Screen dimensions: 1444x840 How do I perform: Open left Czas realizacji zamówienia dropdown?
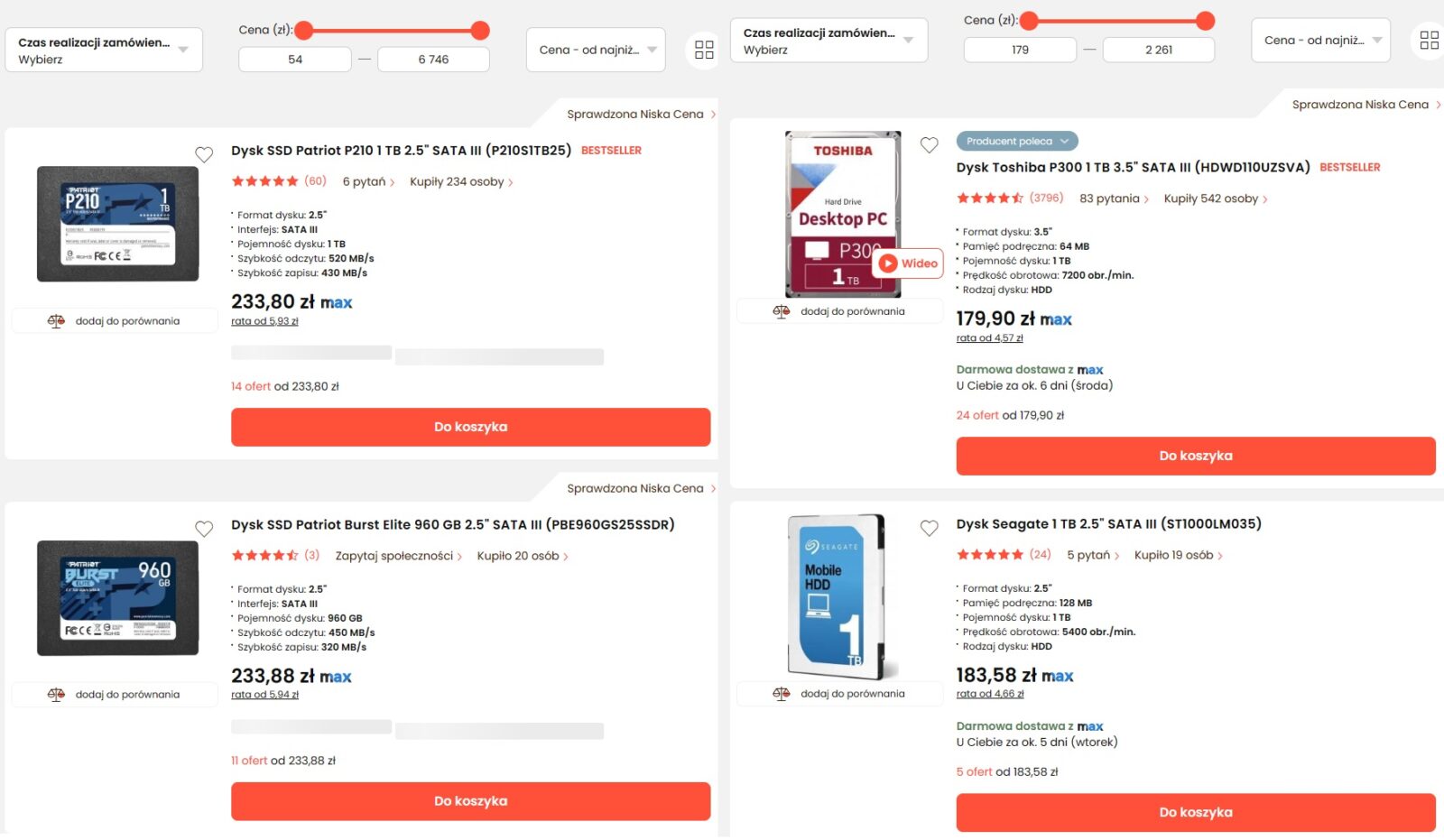click(x=104, y=51)
